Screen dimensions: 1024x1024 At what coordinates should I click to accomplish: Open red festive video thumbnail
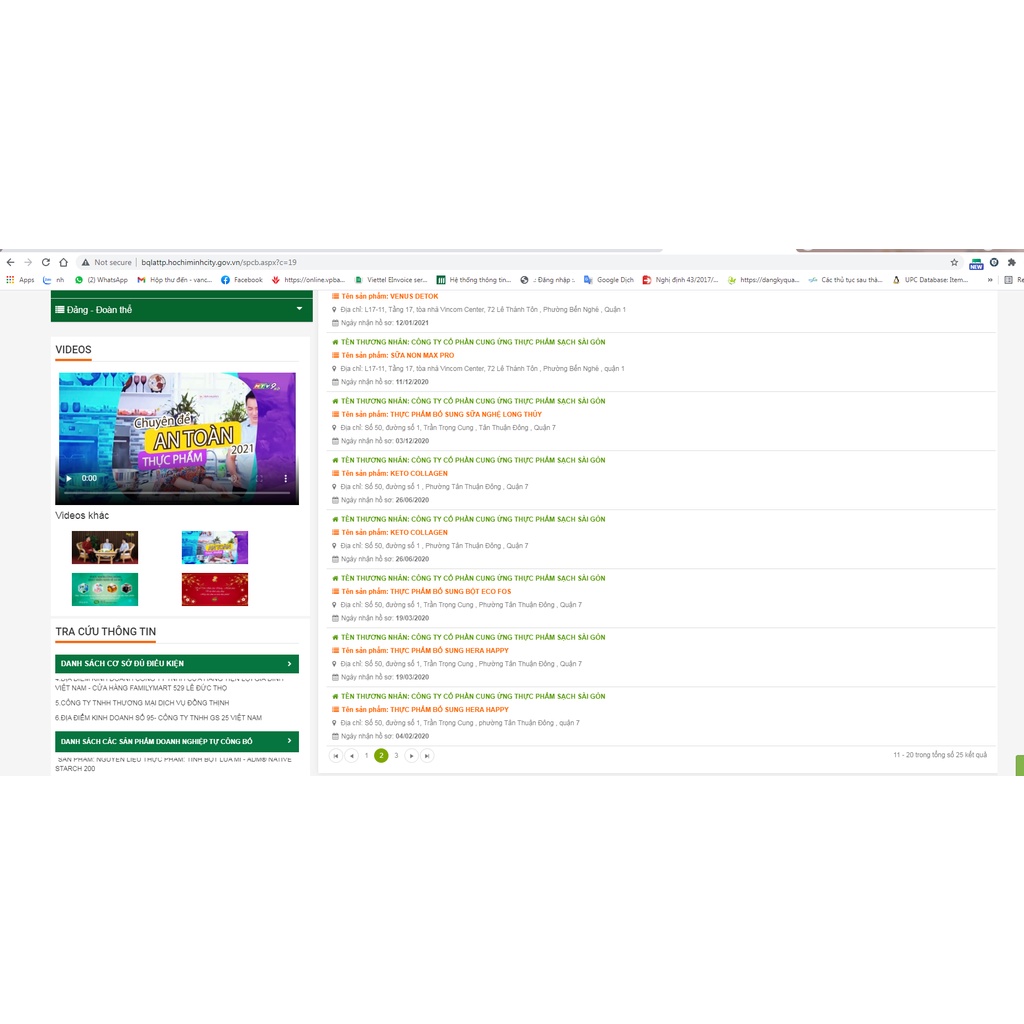tap(215, 589)
